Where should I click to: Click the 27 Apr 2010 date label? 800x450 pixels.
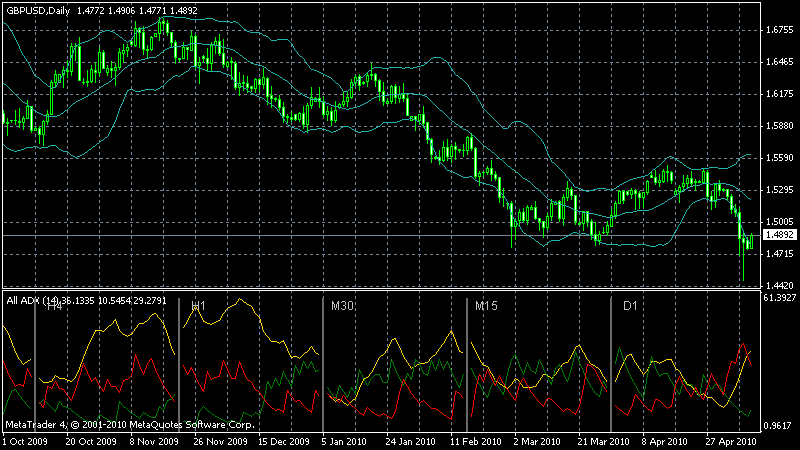[731, 441]
